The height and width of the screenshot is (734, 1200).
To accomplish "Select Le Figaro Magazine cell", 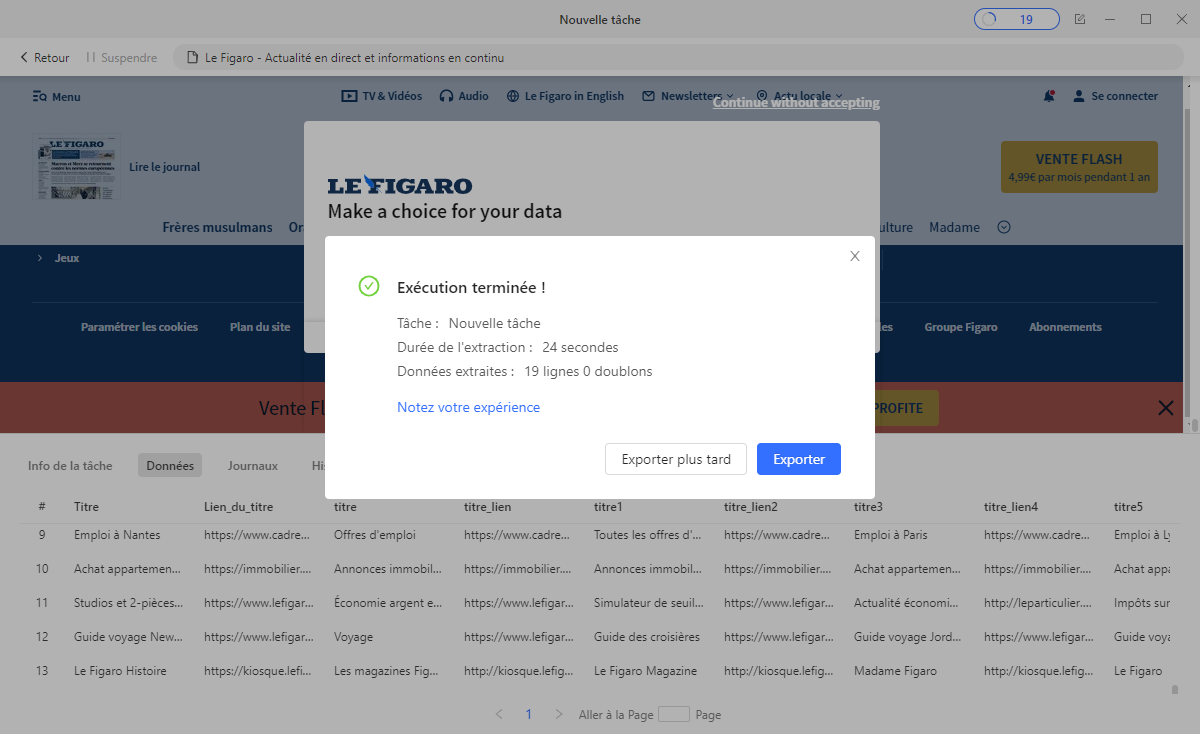I will pos(645,671).
